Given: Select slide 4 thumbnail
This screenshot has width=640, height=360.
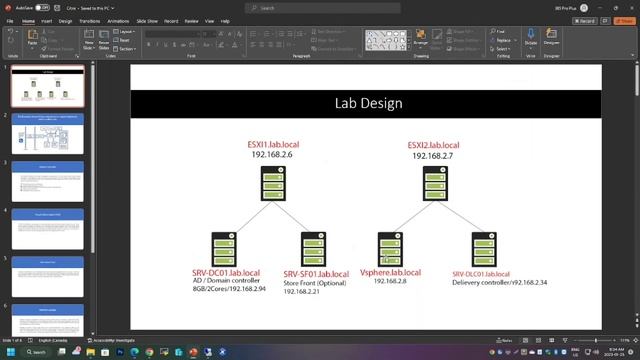Looking at the screenshot, I should [48, 229].
